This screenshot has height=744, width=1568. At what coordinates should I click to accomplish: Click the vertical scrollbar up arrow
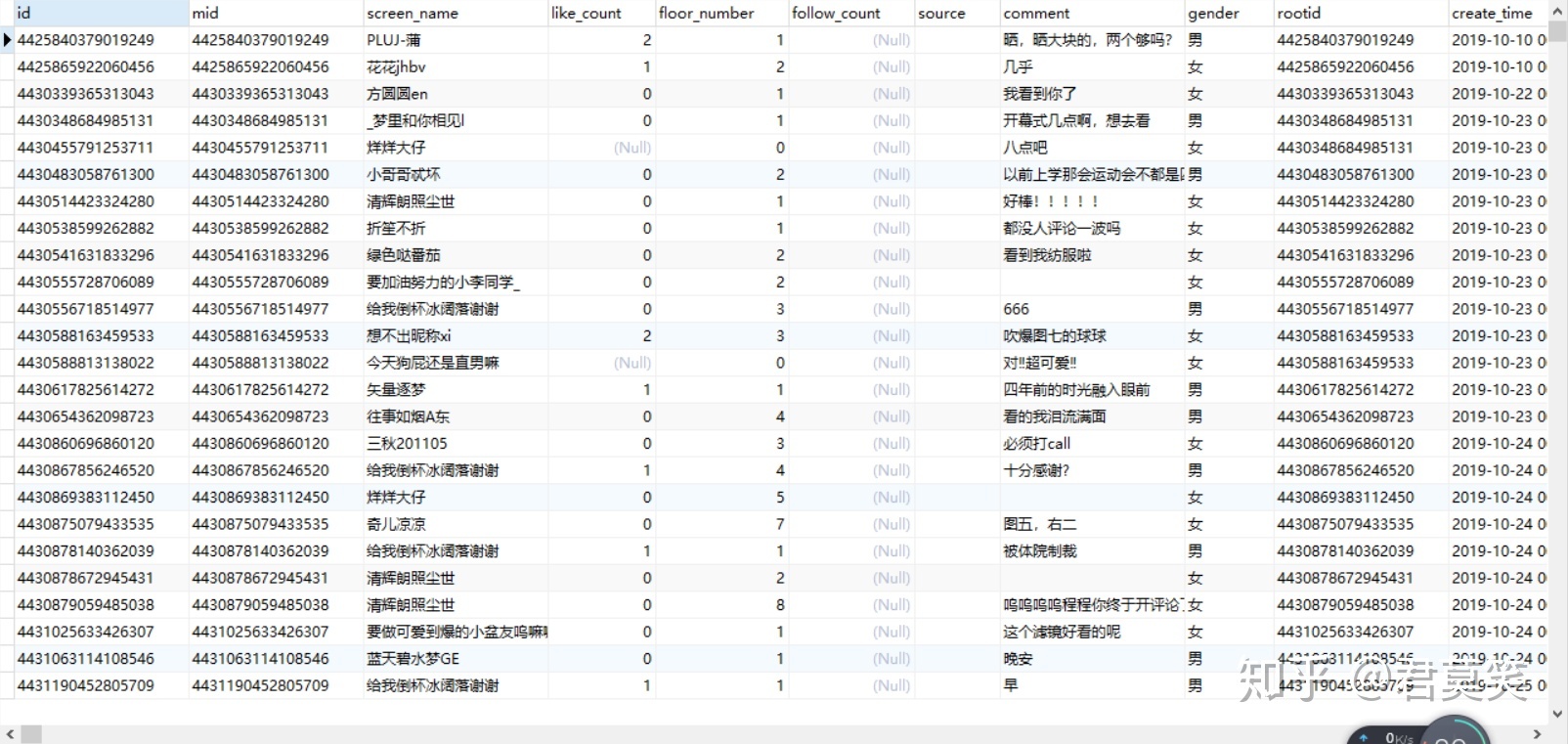click(1558, 8)
